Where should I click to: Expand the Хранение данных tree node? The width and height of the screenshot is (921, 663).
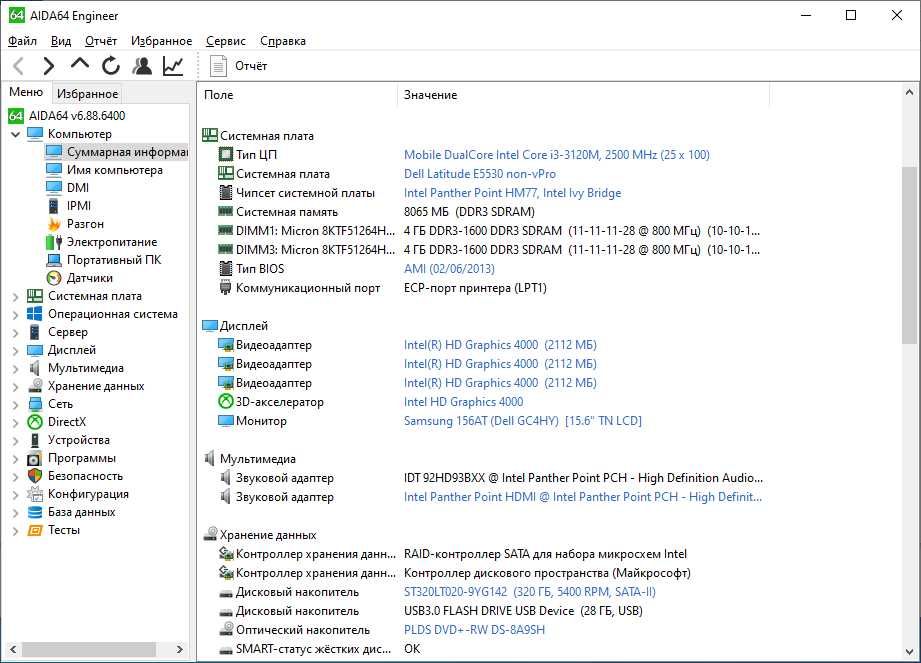click(x=16, y=387)
